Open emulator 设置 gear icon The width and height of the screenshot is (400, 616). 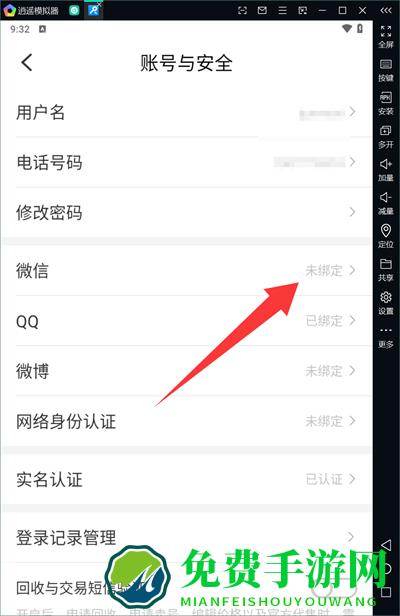(385, 297)
